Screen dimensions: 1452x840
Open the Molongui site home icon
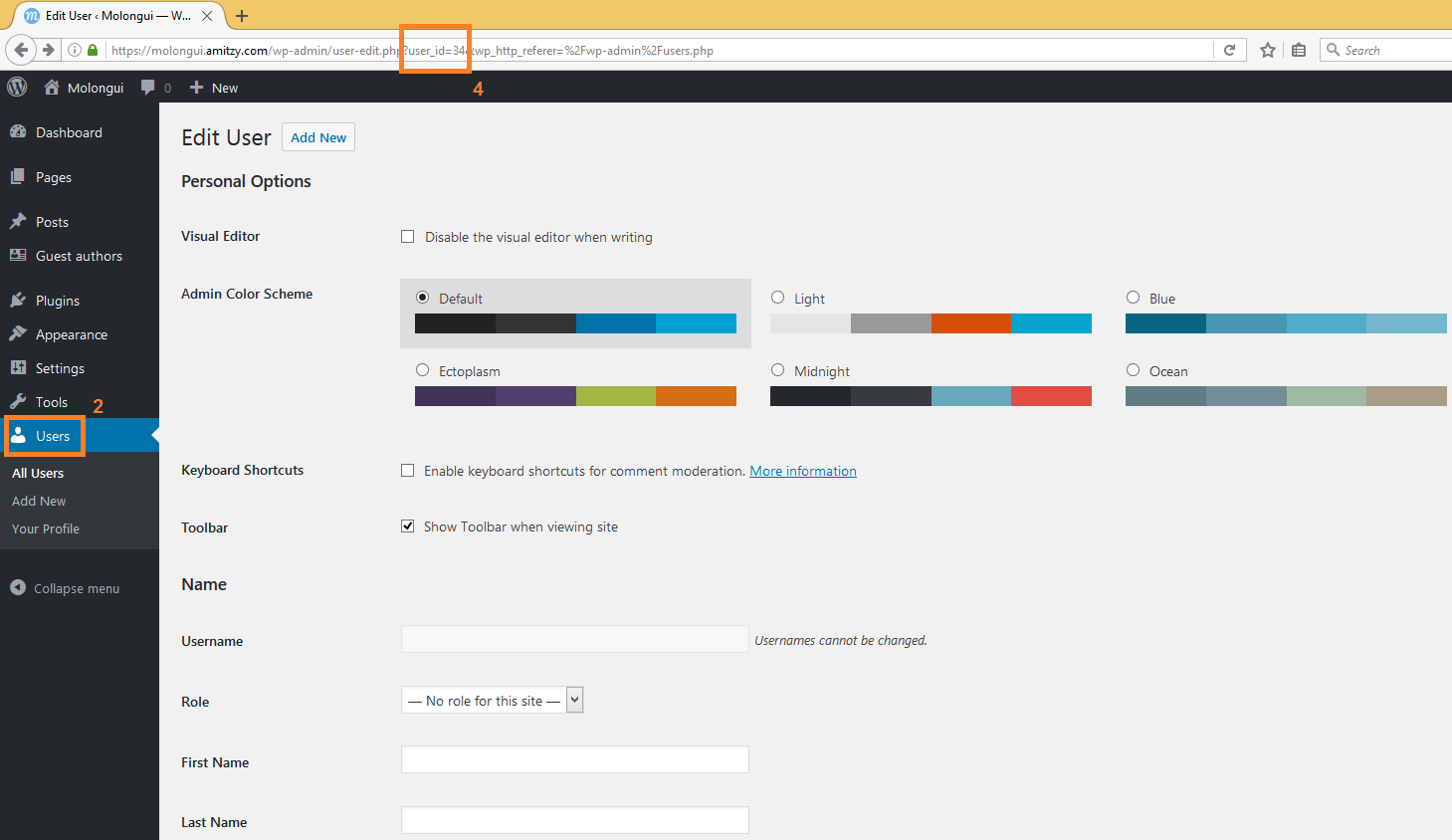click(x=52, y=87)
